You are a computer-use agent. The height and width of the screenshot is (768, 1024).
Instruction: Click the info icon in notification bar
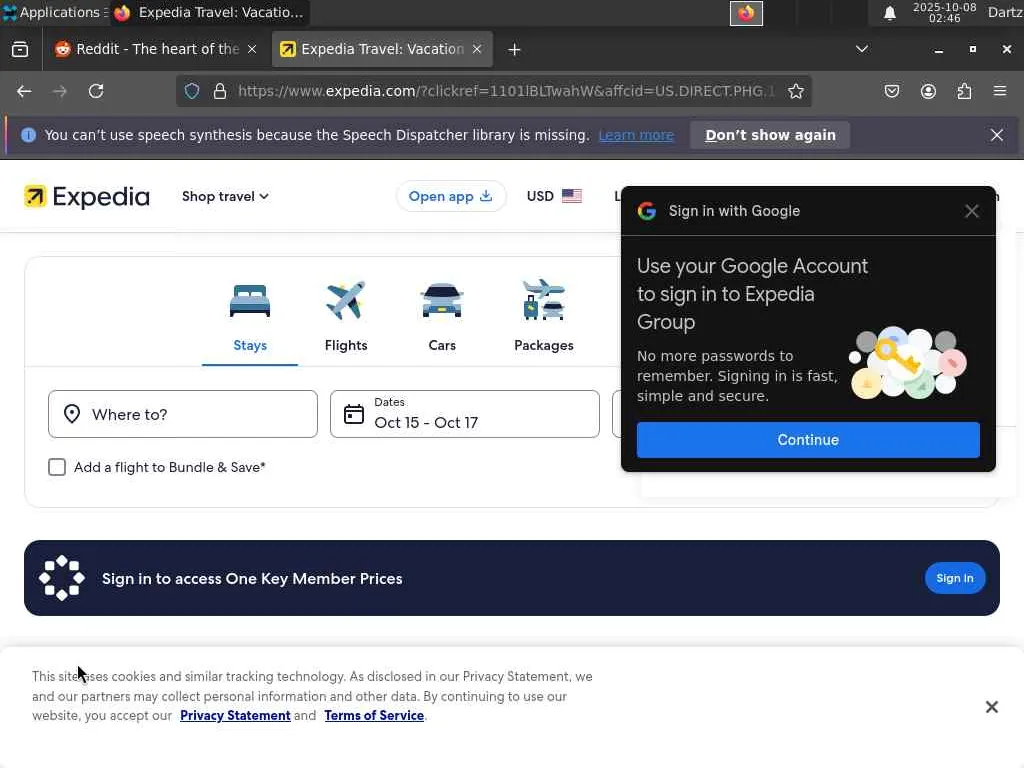(x=28, y=135)
